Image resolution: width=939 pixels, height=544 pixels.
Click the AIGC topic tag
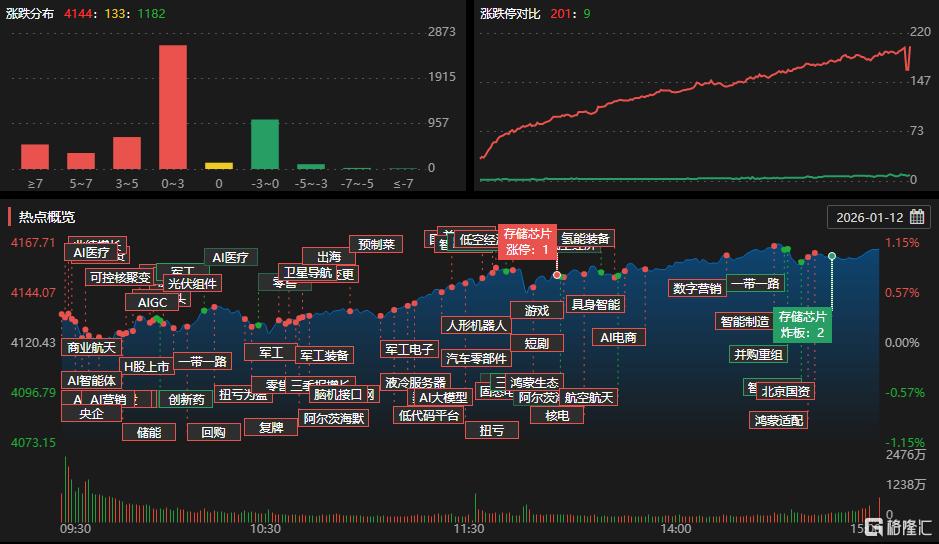click(152, 303)
